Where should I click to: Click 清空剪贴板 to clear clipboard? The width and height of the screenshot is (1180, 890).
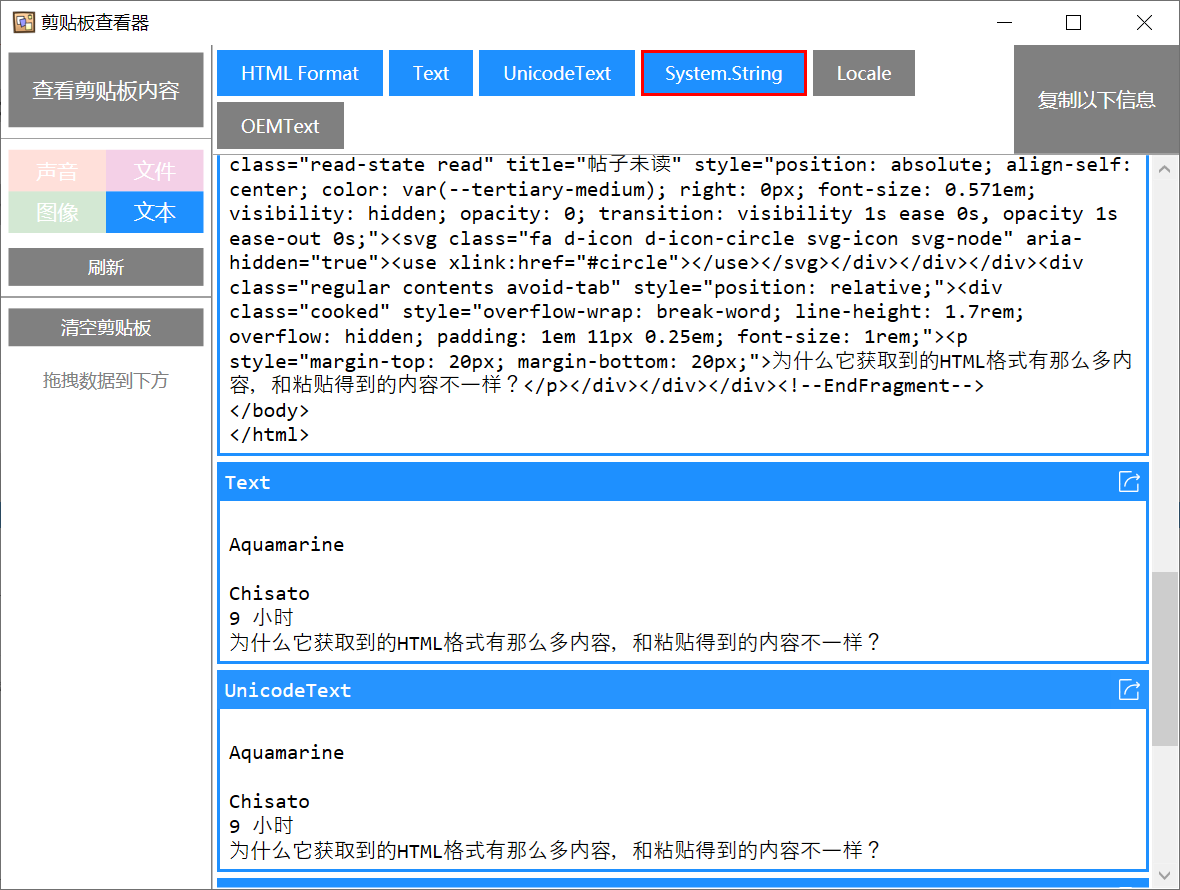coord(106,327)
